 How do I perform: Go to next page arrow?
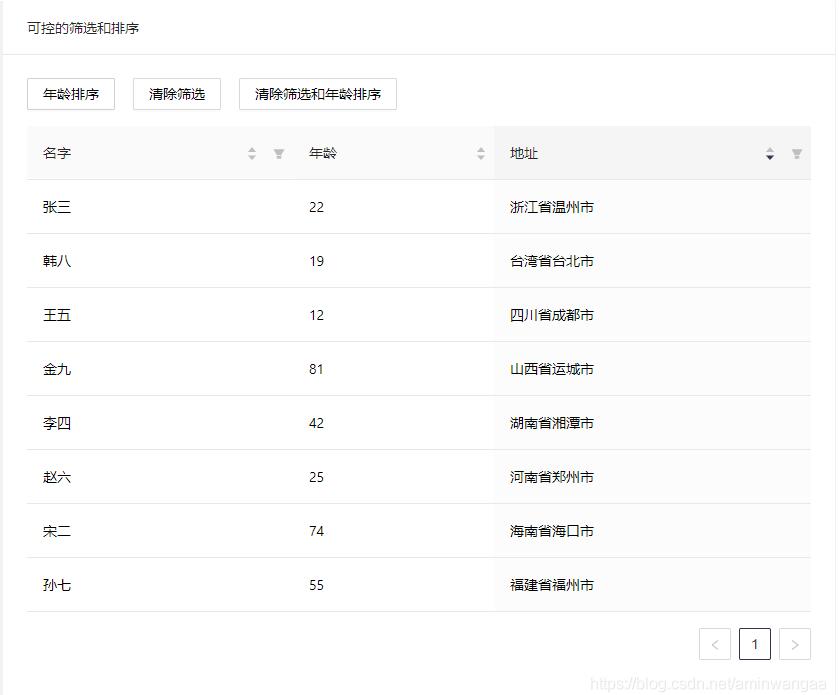coord(795,644)
